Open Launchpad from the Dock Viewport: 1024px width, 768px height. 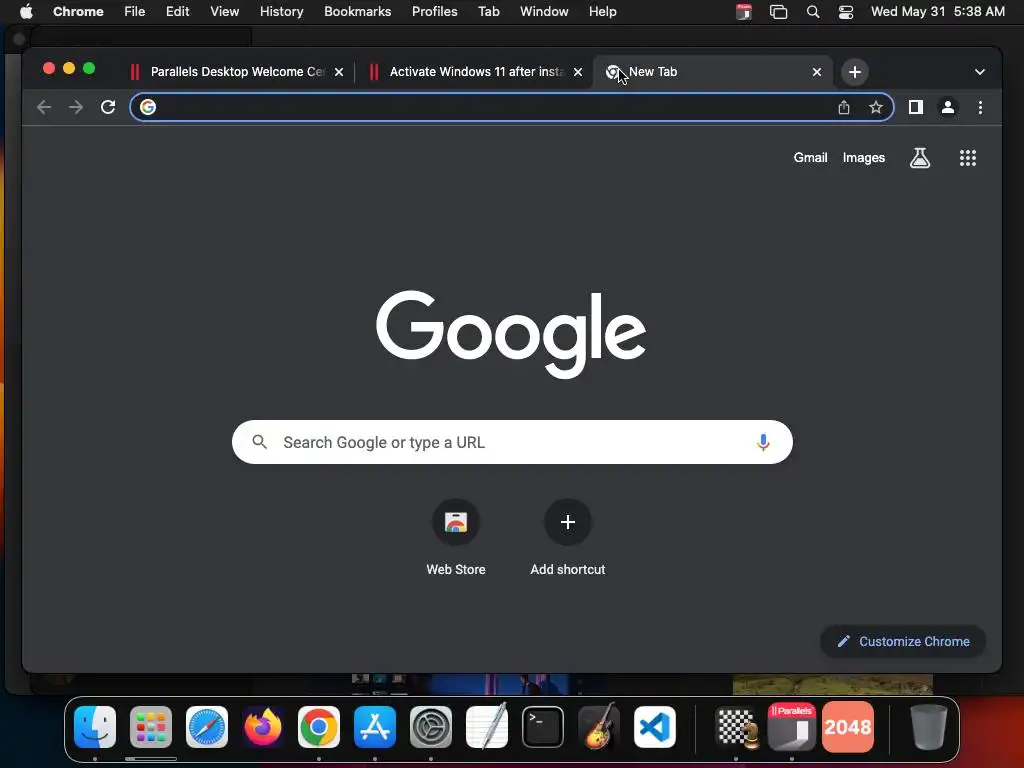(151, 727)
